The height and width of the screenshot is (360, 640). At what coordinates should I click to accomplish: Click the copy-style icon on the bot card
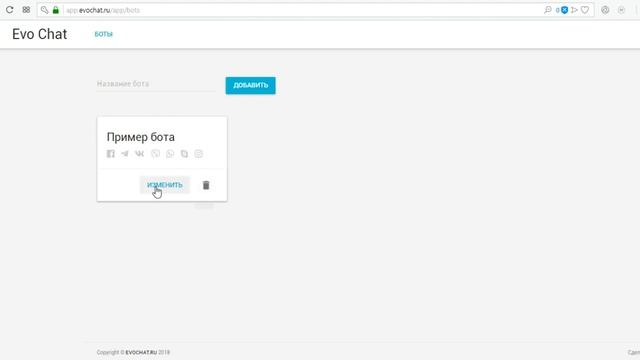click(184, 154)
